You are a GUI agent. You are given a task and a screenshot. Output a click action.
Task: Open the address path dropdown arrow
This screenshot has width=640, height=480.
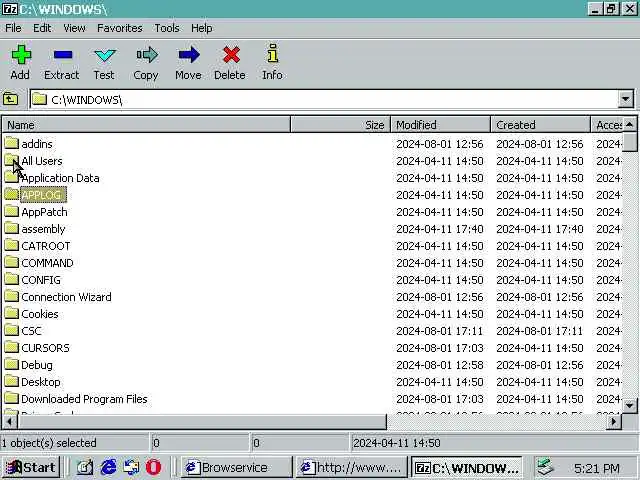tap(626, 99)
